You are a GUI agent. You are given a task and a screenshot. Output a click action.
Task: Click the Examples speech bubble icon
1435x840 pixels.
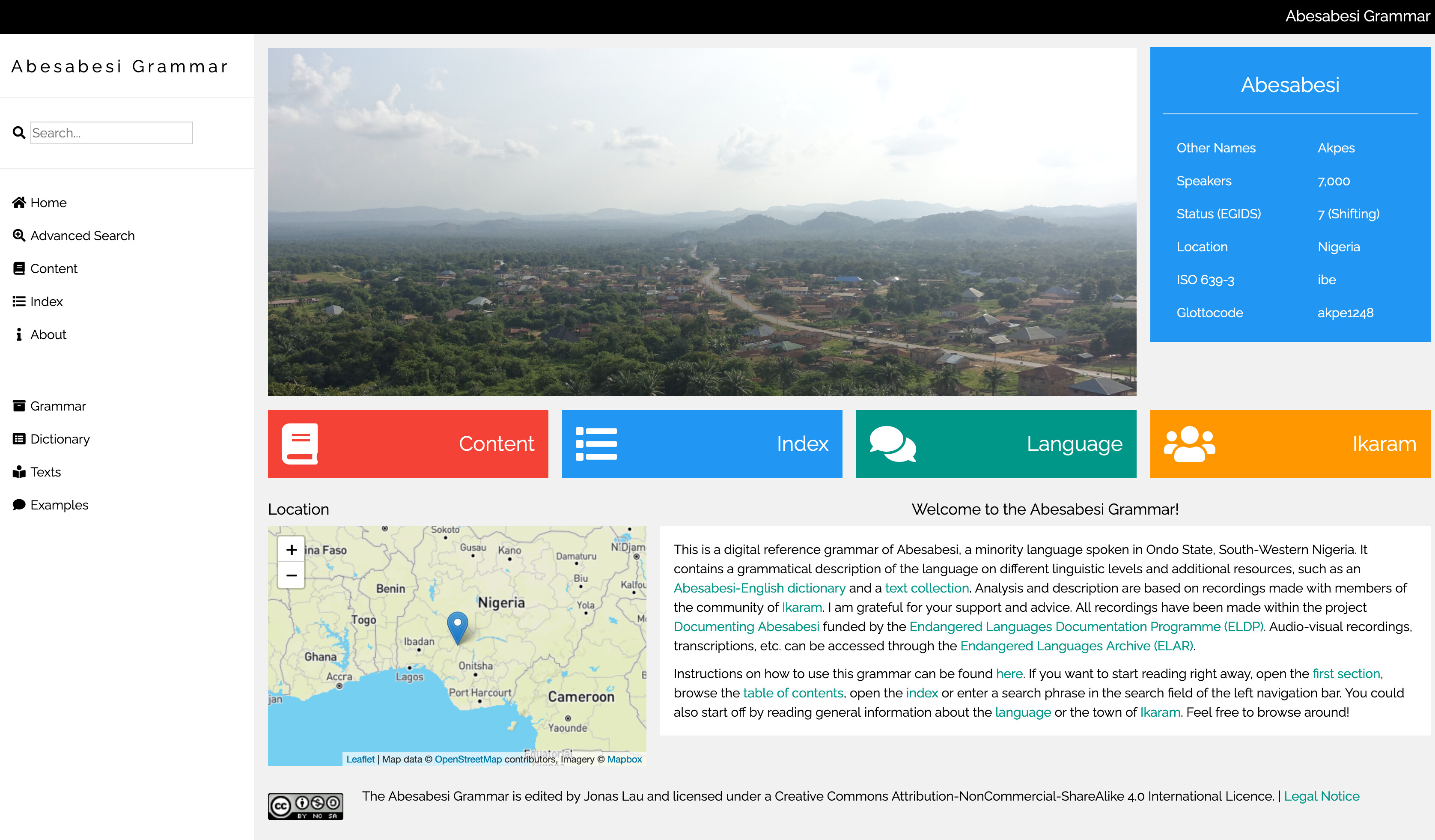(19, 505)
